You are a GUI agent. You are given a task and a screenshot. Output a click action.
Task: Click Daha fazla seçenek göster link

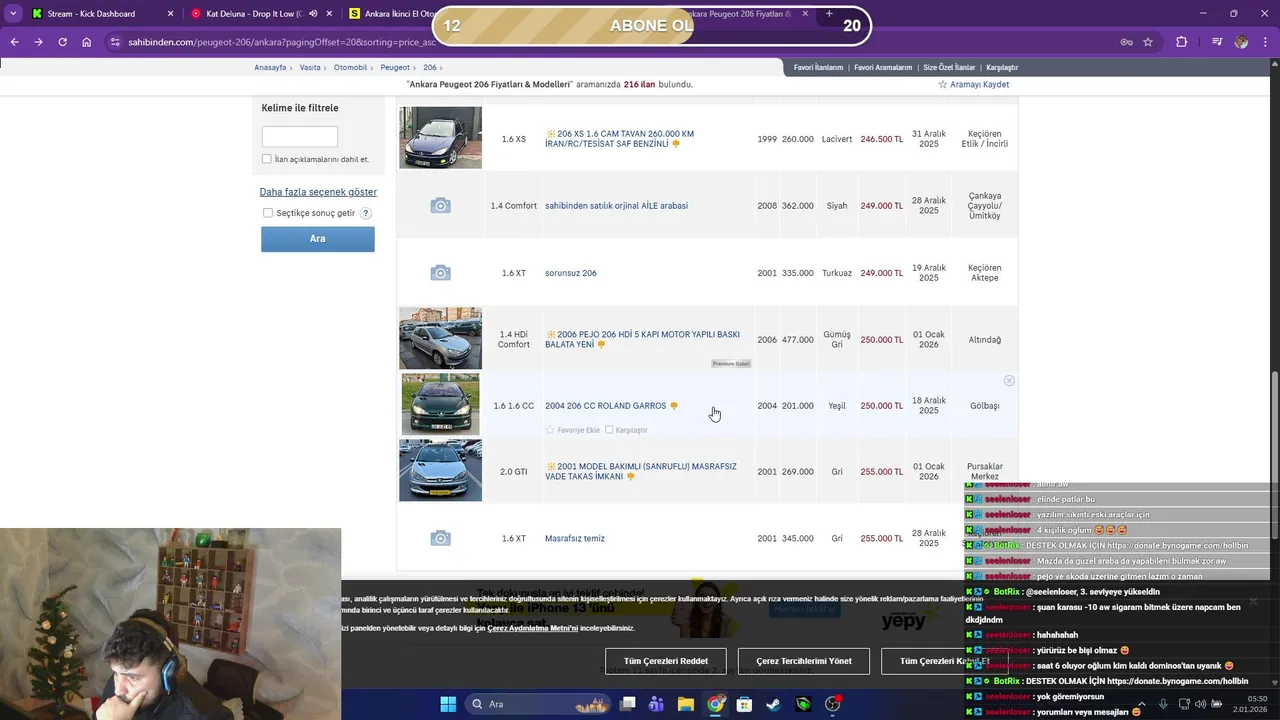point(318,192)
